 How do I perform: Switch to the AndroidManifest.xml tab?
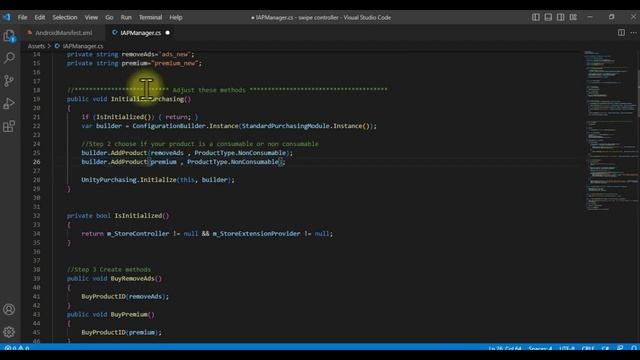pyautogui.click(x=63, y=33)
